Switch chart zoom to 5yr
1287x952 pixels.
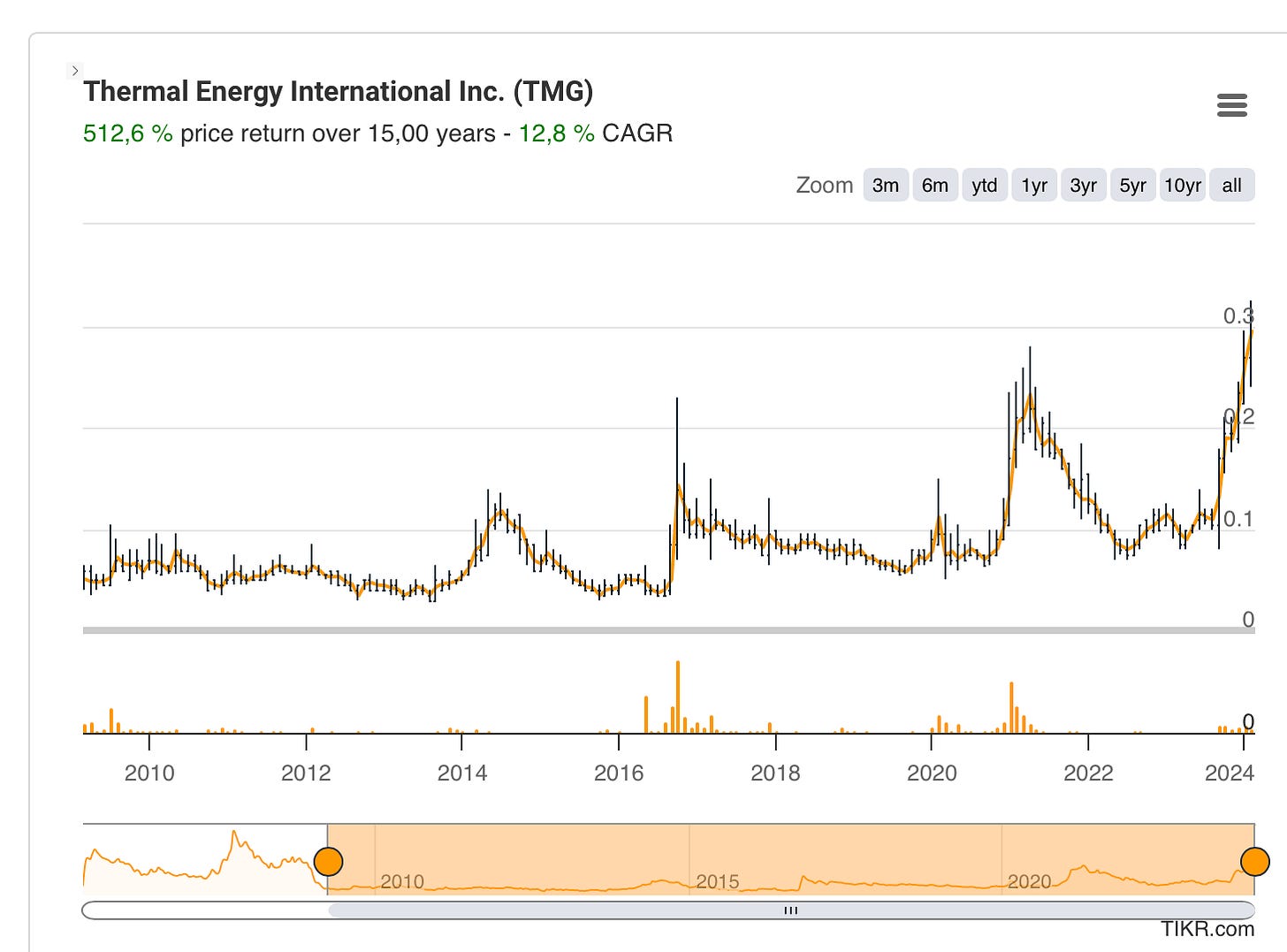coord(1133,186)
